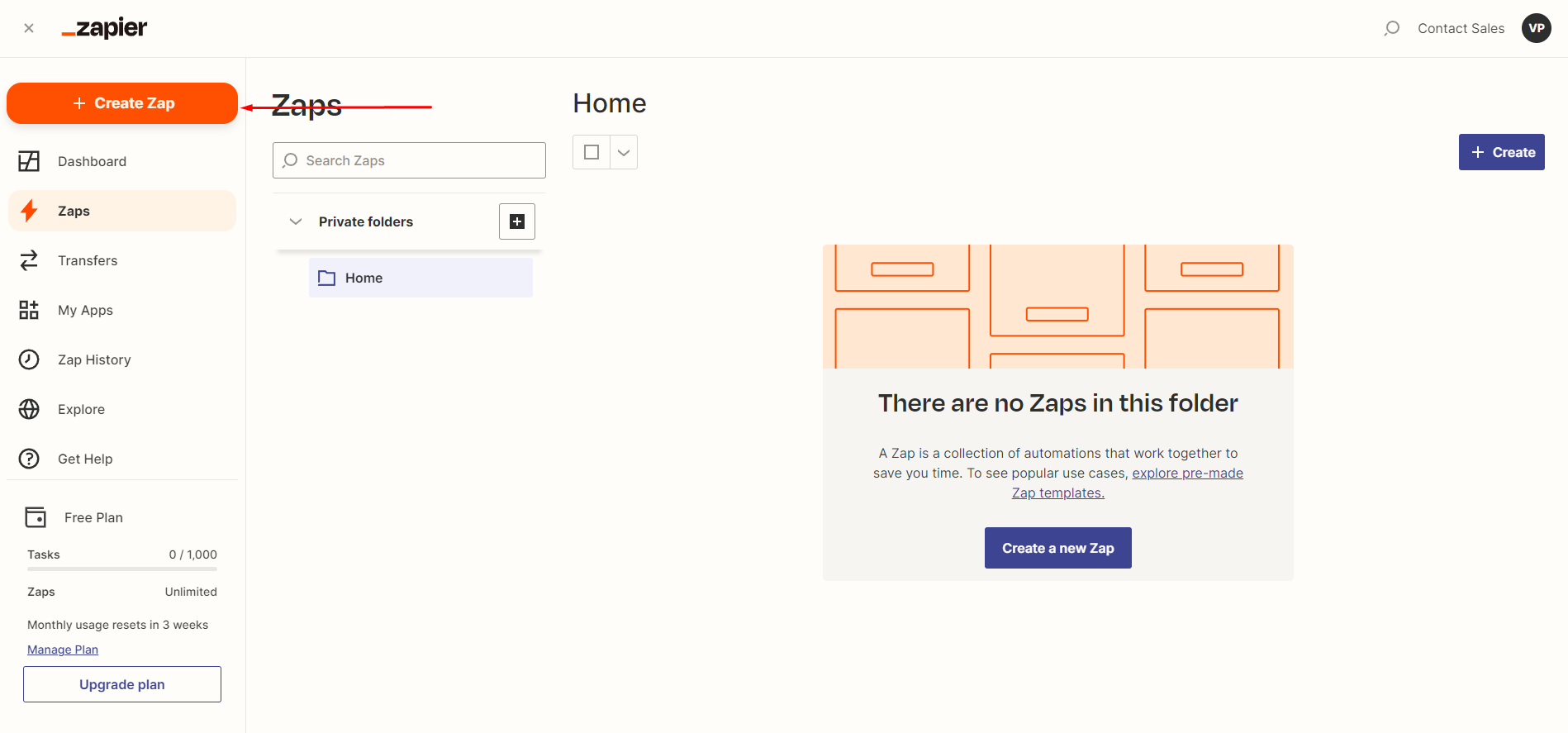
Task: Tick the select-all Zaps checkbox
Action: [x=592, y=152]
